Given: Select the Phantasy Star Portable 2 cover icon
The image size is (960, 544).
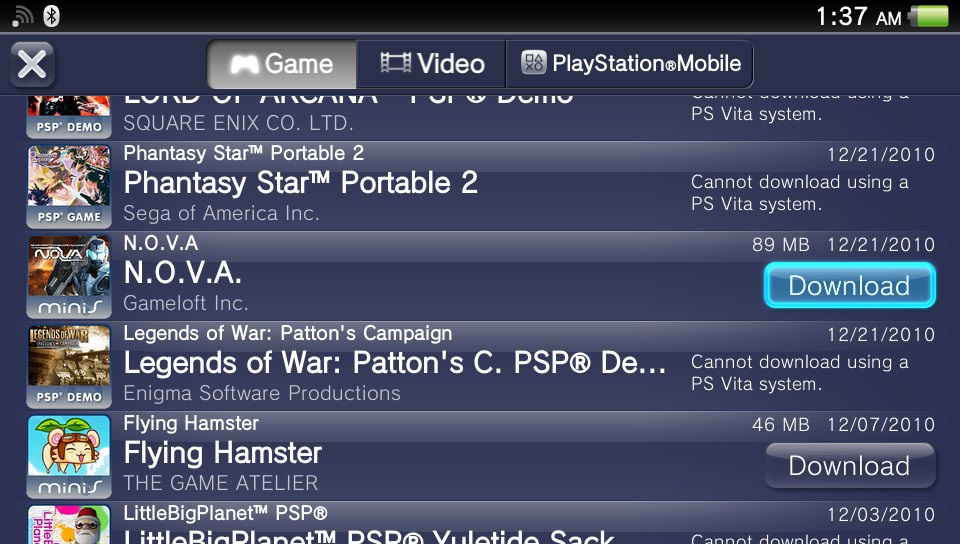Looking at the screenshot, I should (x=69, y=187).
